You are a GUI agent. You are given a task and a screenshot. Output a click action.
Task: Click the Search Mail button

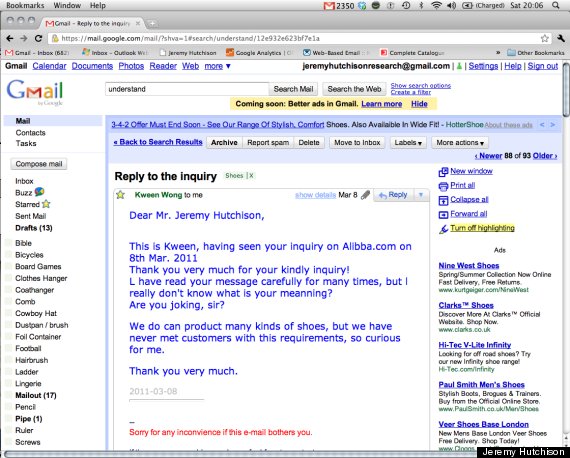click(293, 89)
